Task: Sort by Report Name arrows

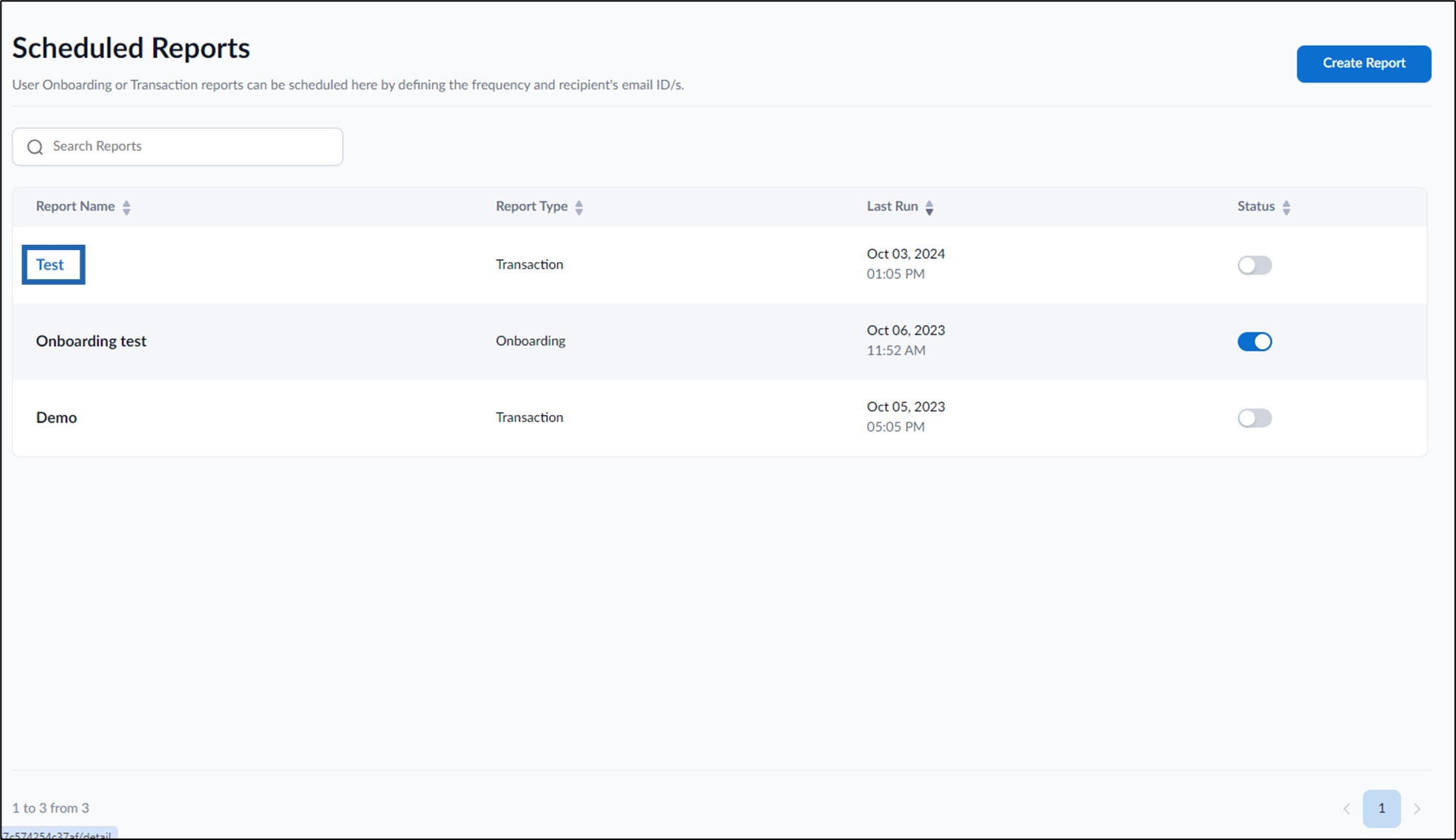Action: [x=126, y=207]
